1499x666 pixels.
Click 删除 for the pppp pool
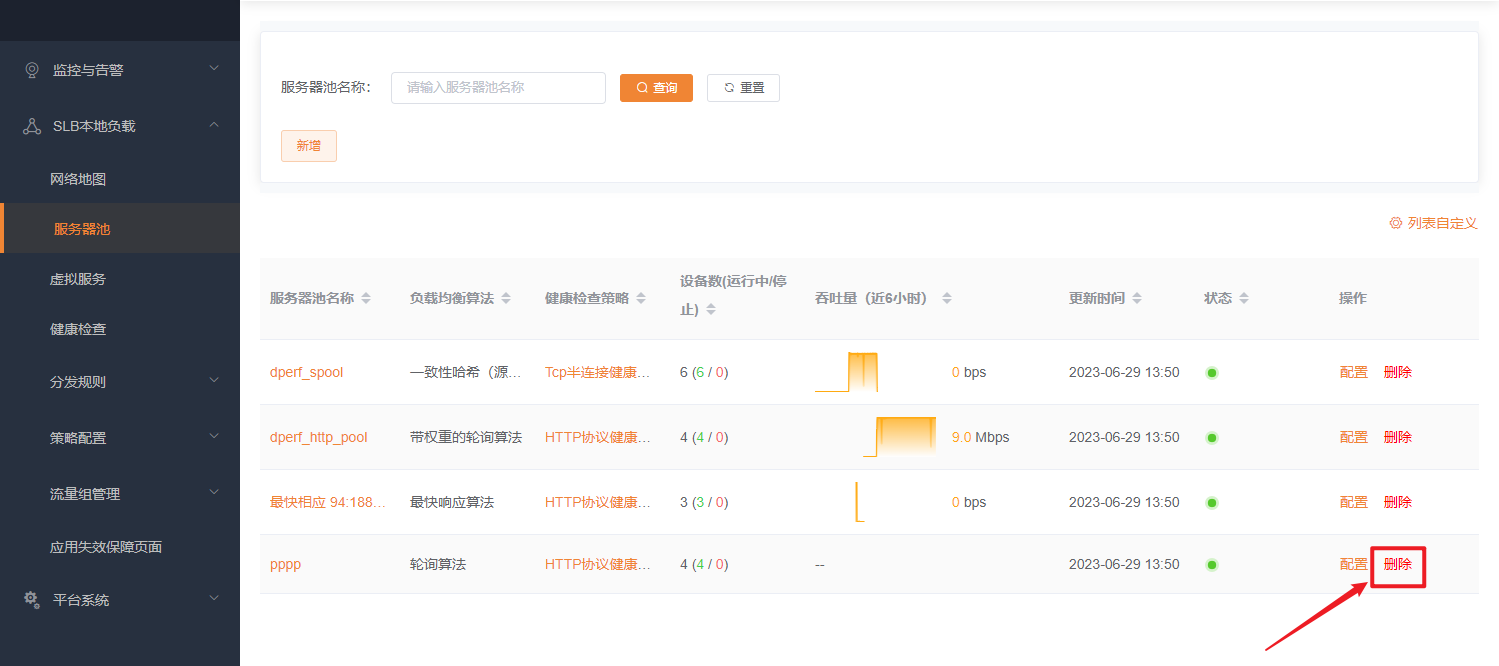pyautogui.click(x=1397, y=564)
